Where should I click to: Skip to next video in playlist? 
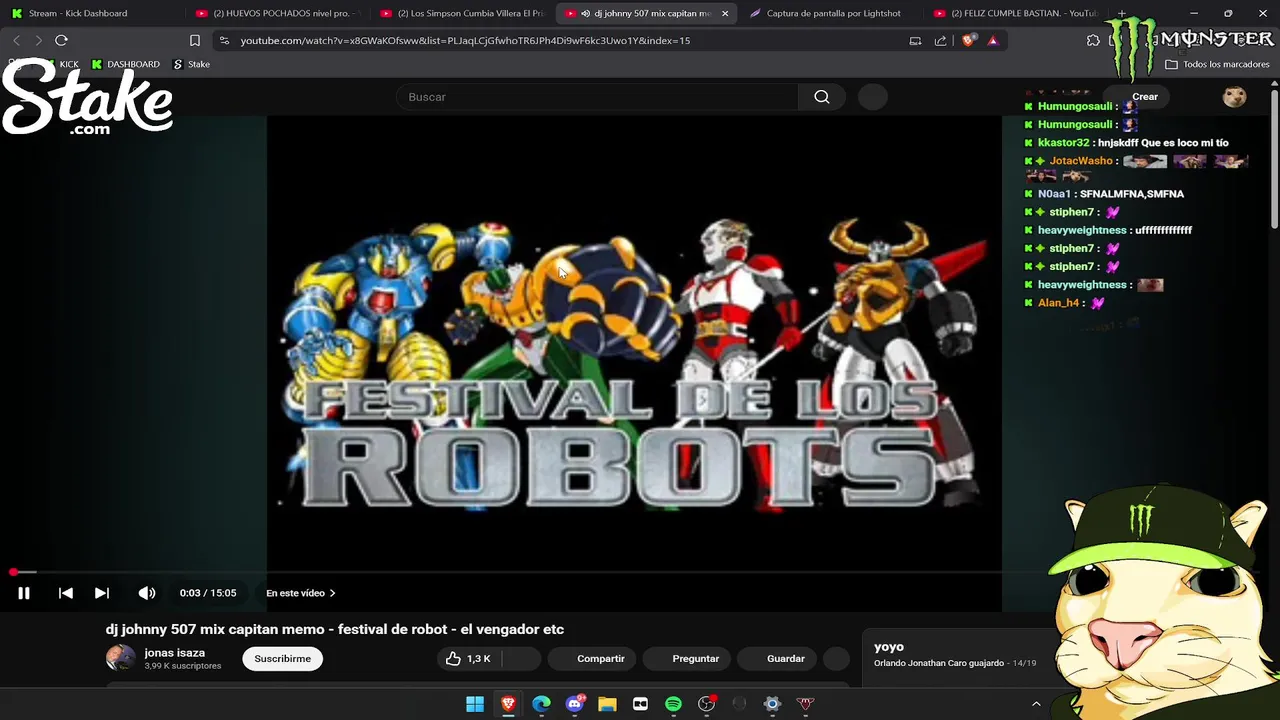click(x=101, y=593)
